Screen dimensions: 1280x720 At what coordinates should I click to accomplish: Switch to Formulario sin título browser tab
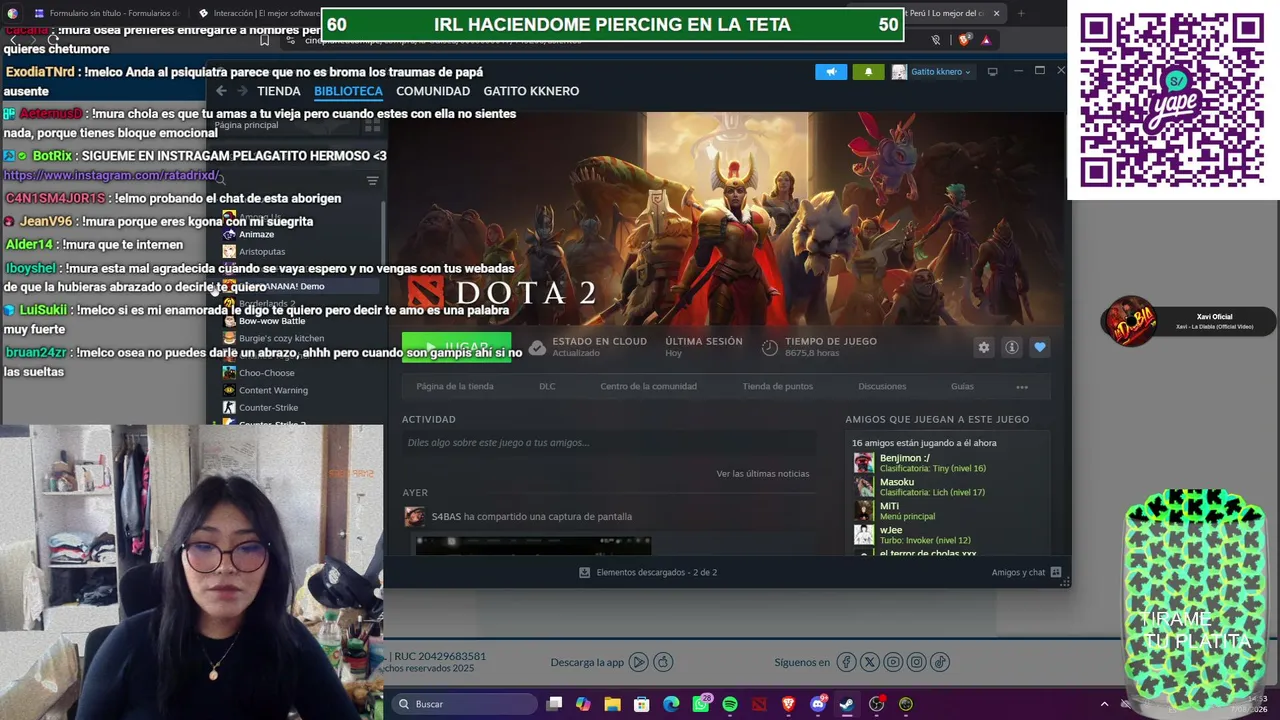[x=106, y=13]
